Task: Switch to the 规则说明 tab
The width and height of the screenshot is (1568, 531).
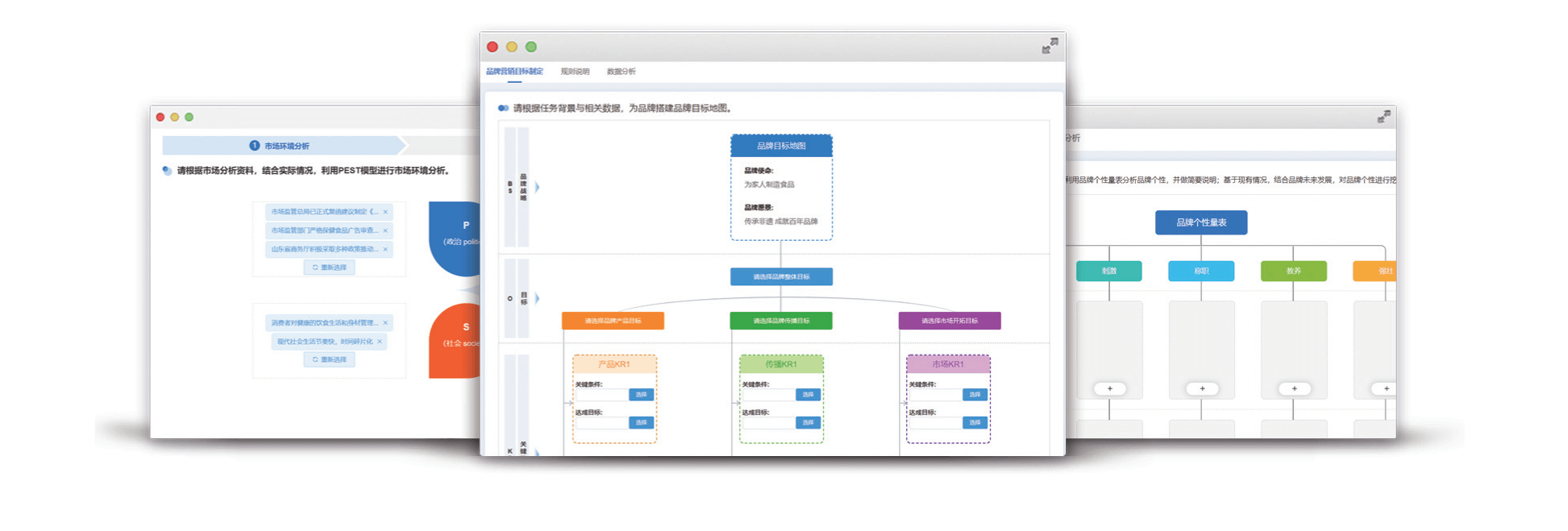Action: tap(575, 72)
